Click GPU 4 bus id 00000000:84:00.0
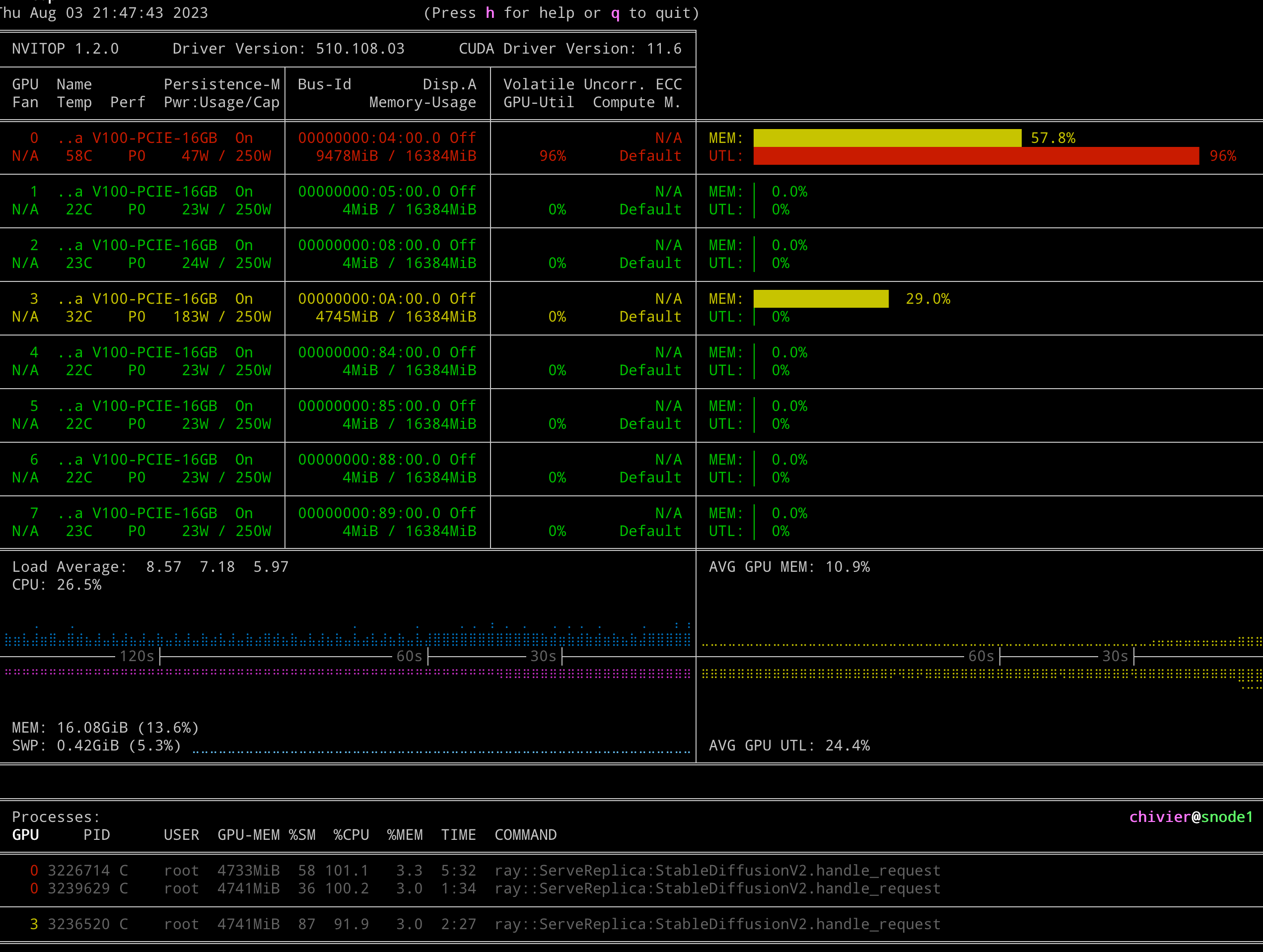1263x952 pixels. point(369,353)
